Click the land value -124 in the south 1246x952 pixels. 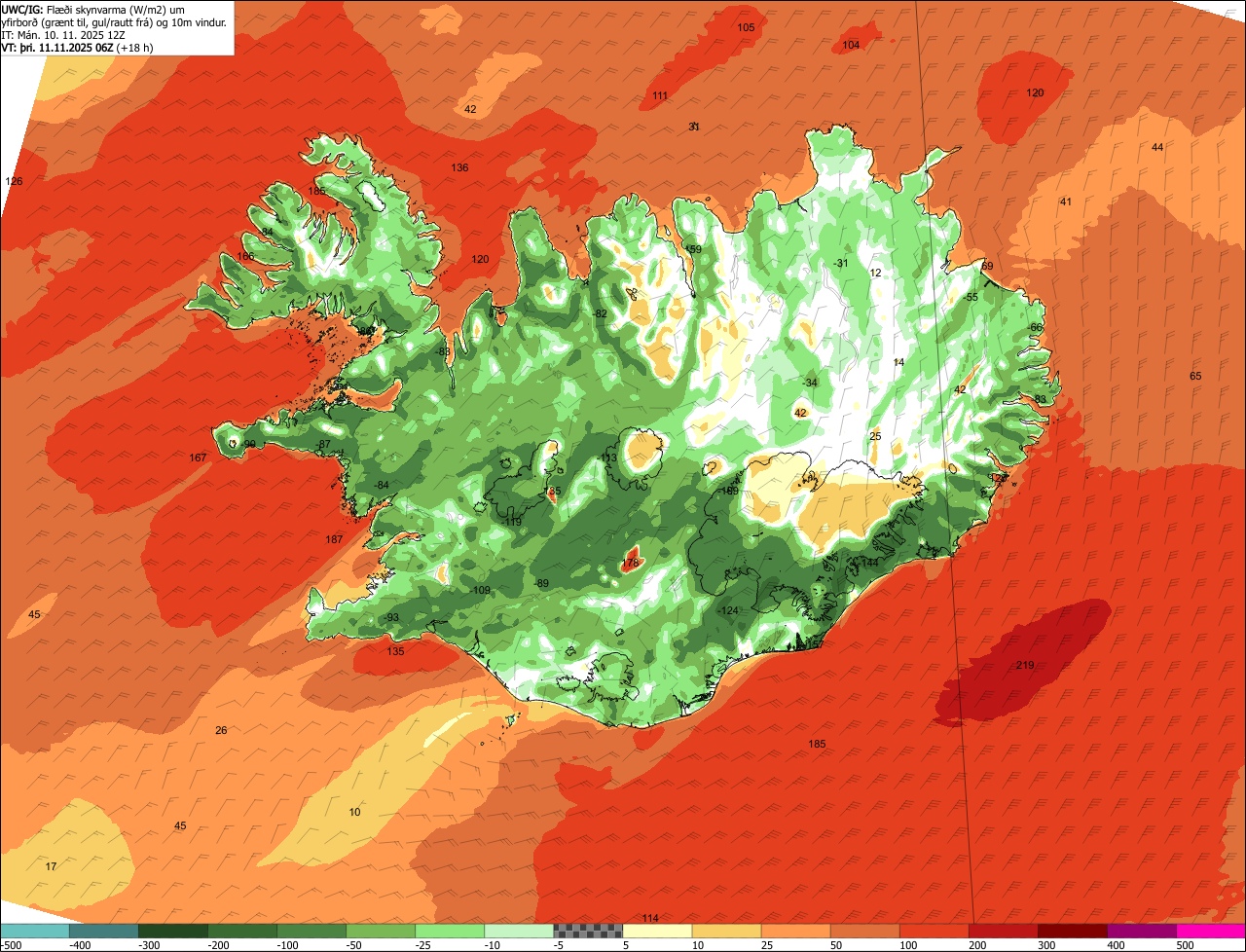pos(729,610)
